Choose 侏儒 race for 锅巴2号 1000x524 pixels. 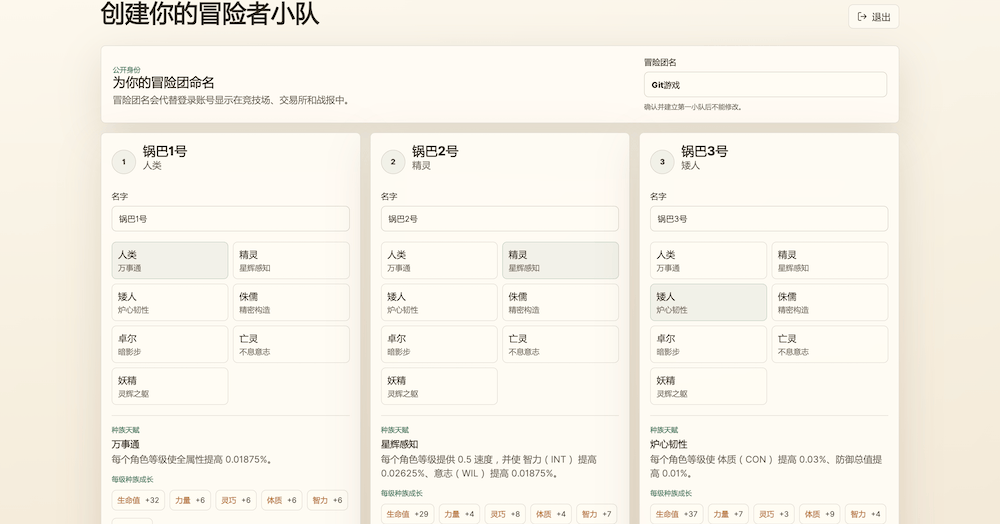click(x=560, y=302)
